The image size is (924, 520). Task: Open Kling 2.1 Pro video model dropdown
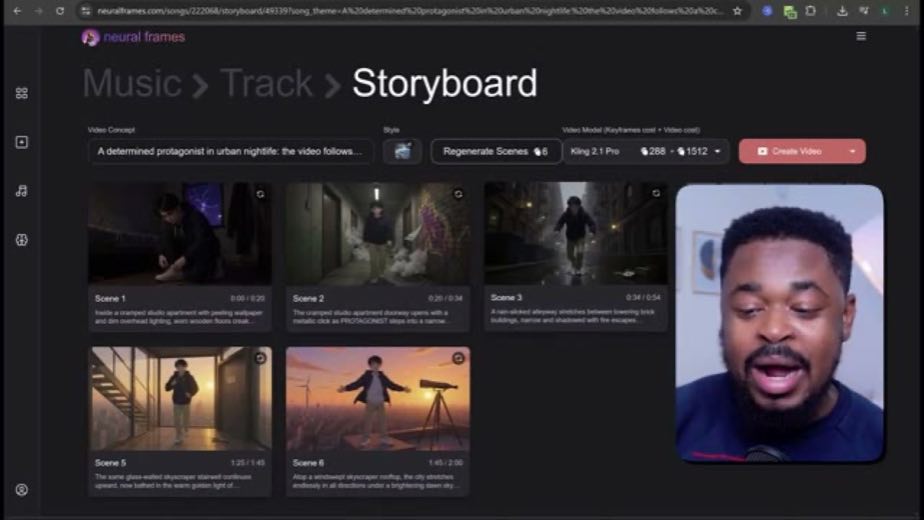pos(646,152)
